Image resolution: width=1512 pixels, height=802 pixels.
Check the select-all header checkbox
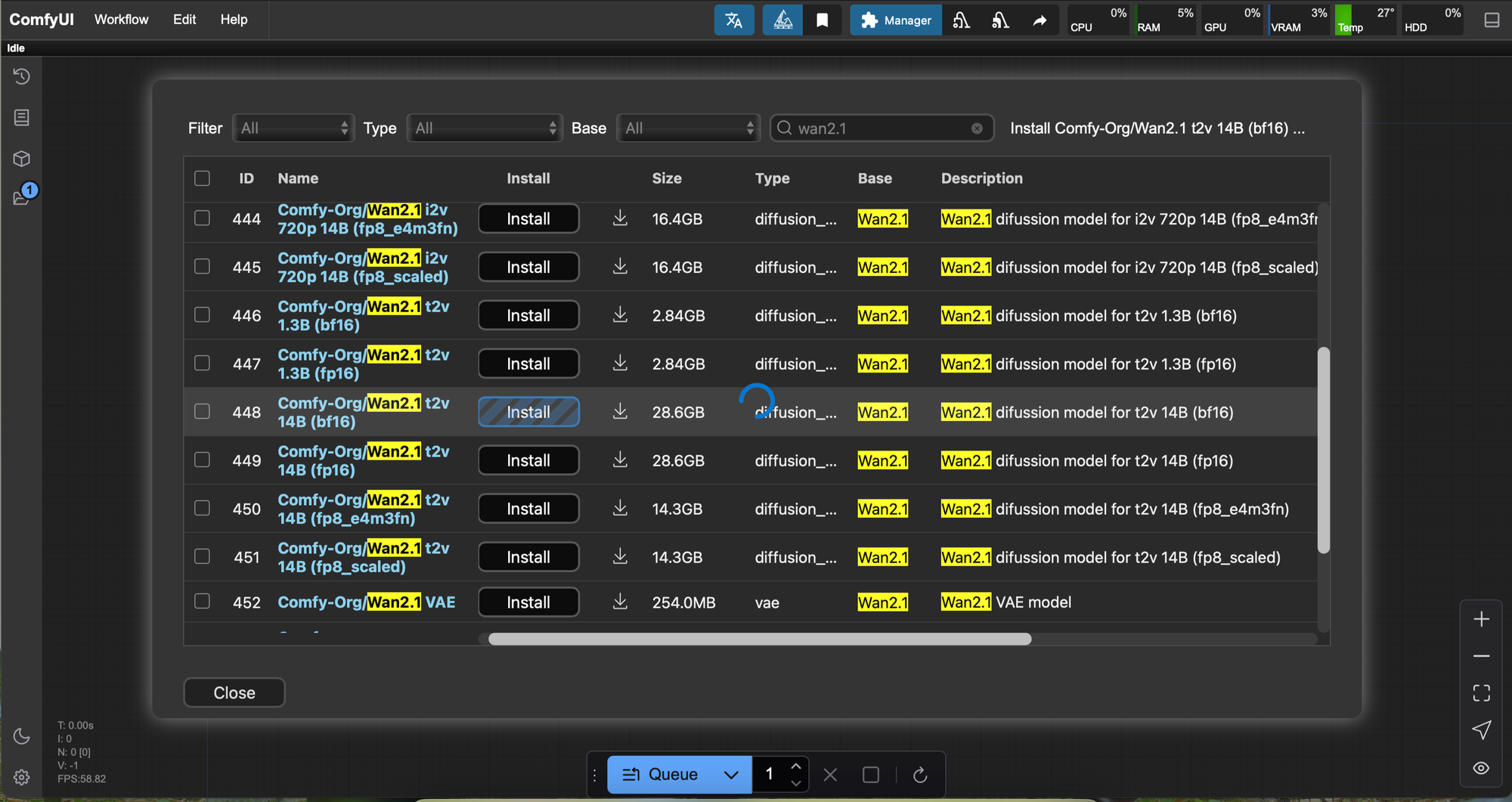(x=202, y=178)
